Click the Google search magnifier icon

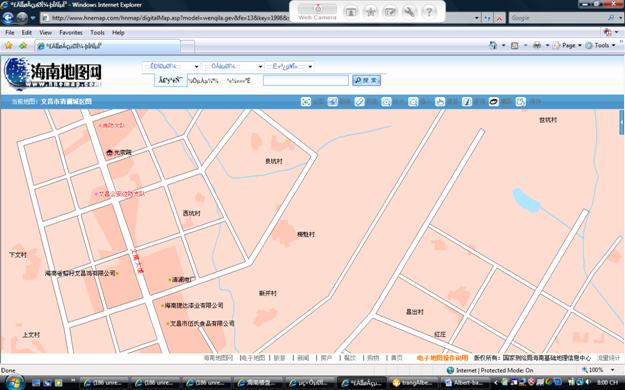coord(611,18)
